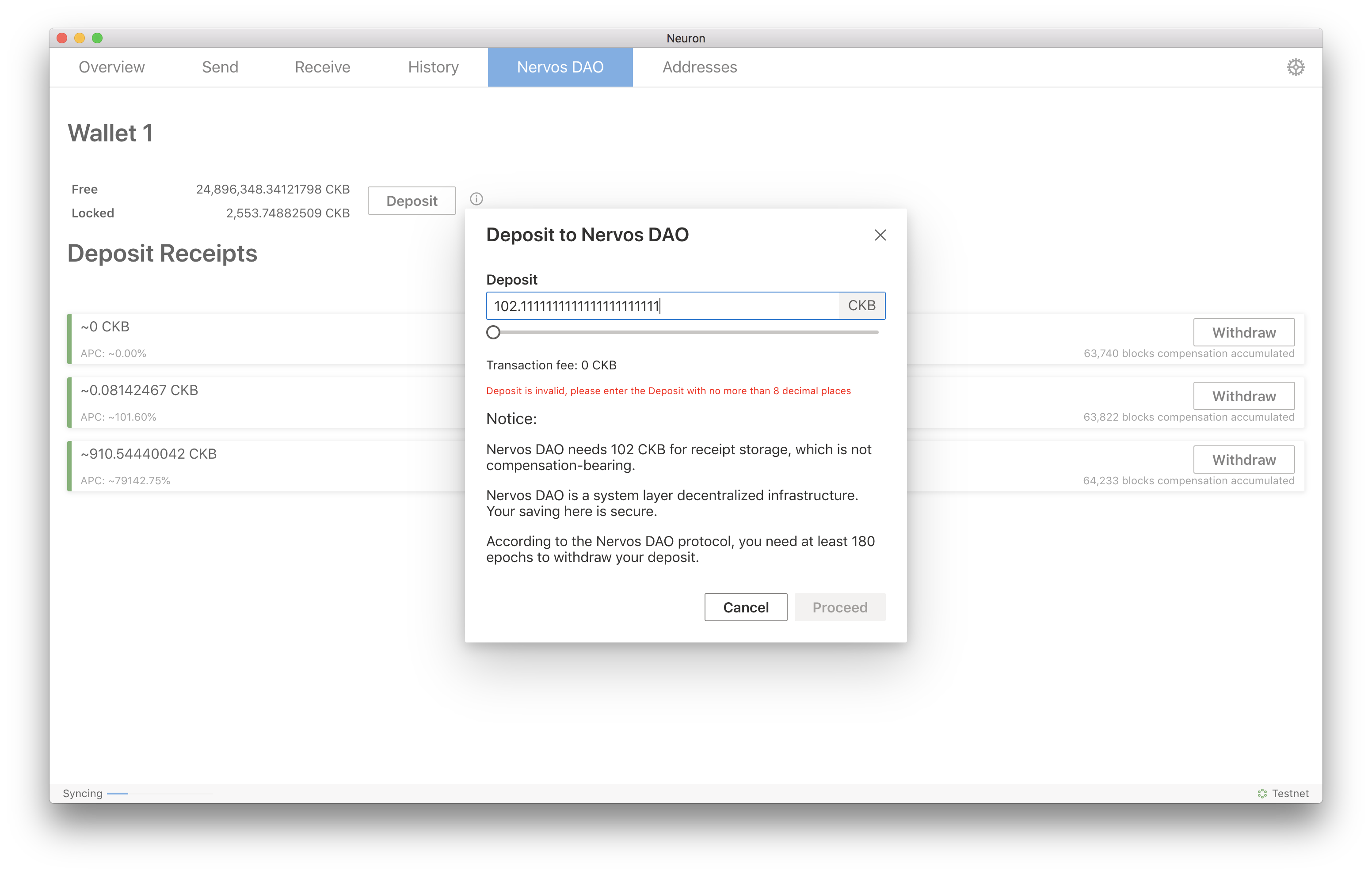
Task: Click the deposit amount slider handle
Action: click(493, 332)
